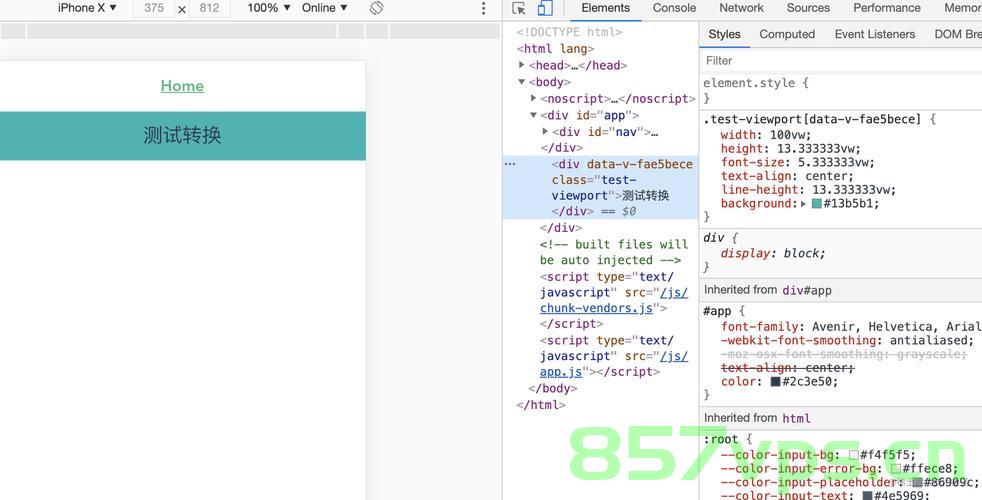Select the Computed pane tab
This screenshot has height=500, width=982.
[x=787, y=34]
